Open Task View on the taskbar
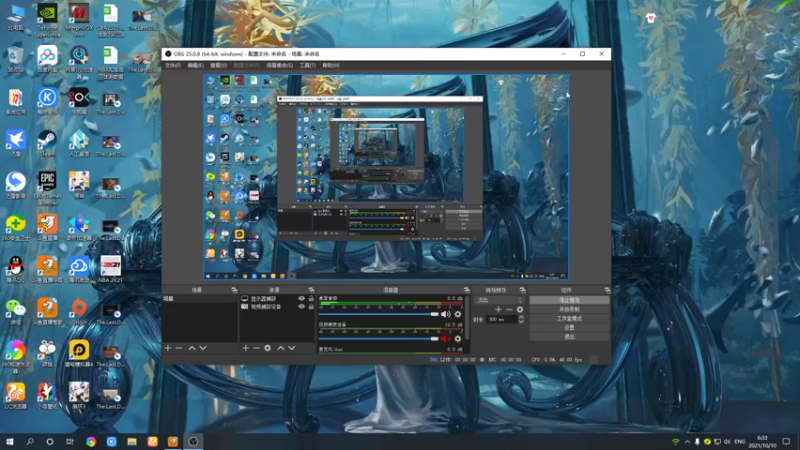The height and width of the screenshot is (450, 800). coord(70,441)
